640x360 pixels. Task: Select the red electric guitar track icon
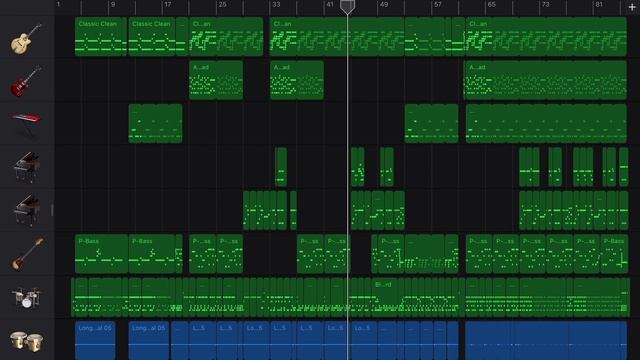[x=25, y=82]
